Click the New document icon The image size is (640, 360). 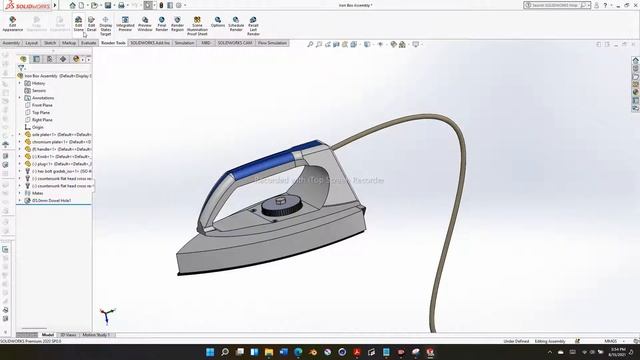pyautogui.click(x=82, y=5)
